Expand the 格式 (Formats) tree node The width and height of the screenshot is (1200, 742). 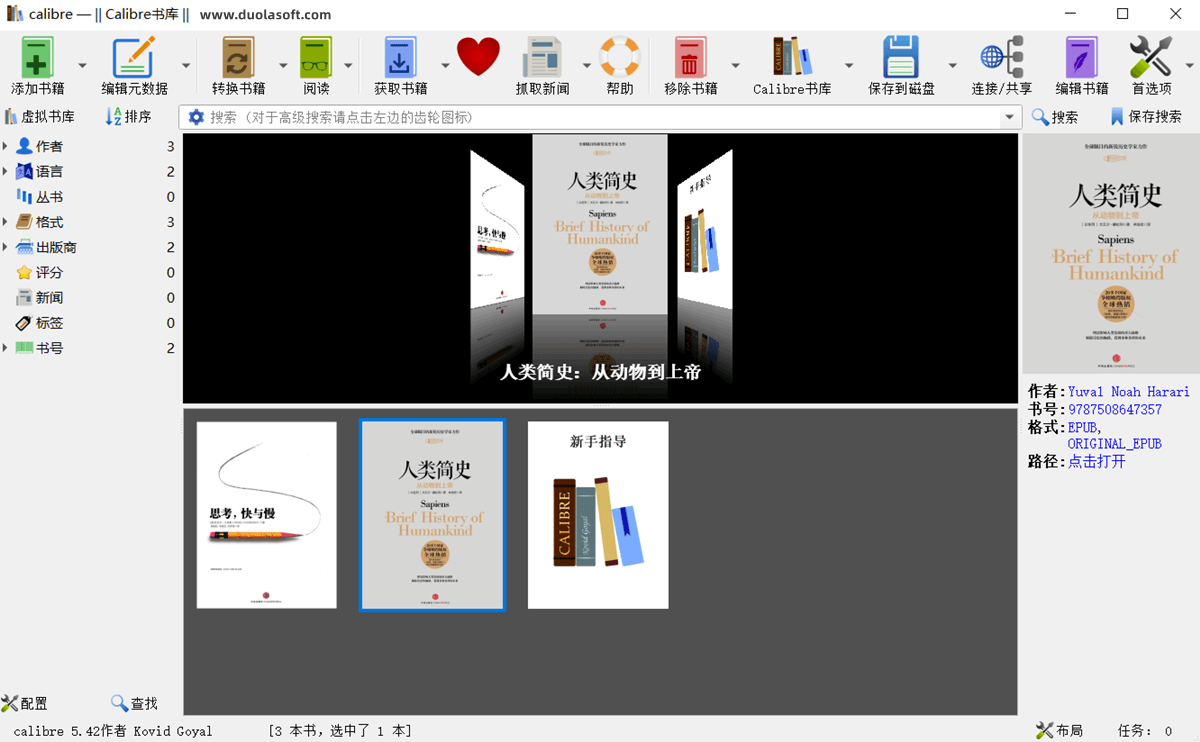coord(6,222)
